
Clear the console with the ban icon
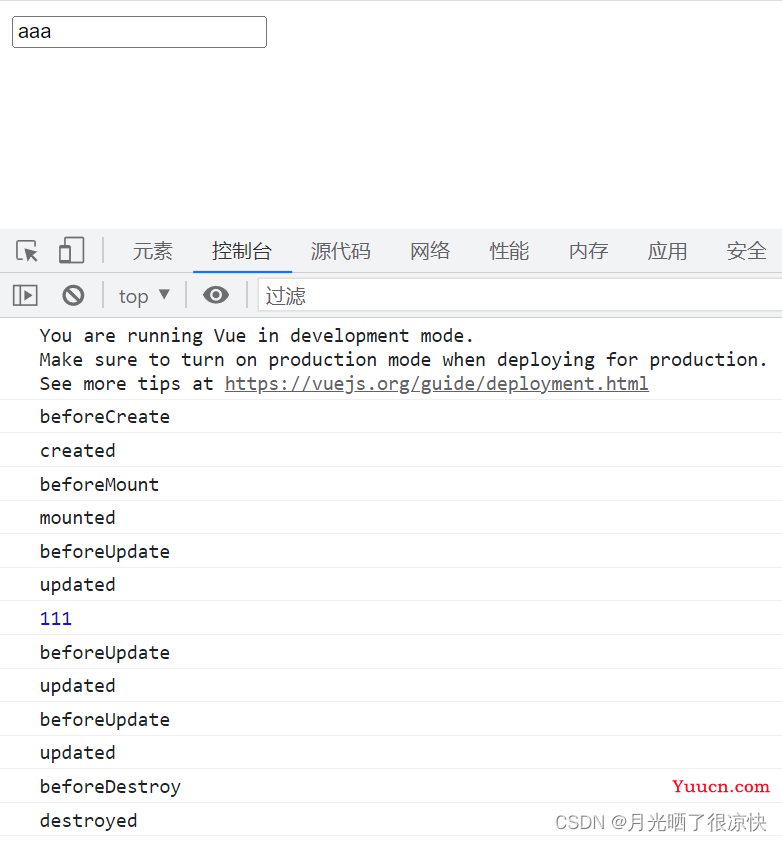[x=73, y=296]
